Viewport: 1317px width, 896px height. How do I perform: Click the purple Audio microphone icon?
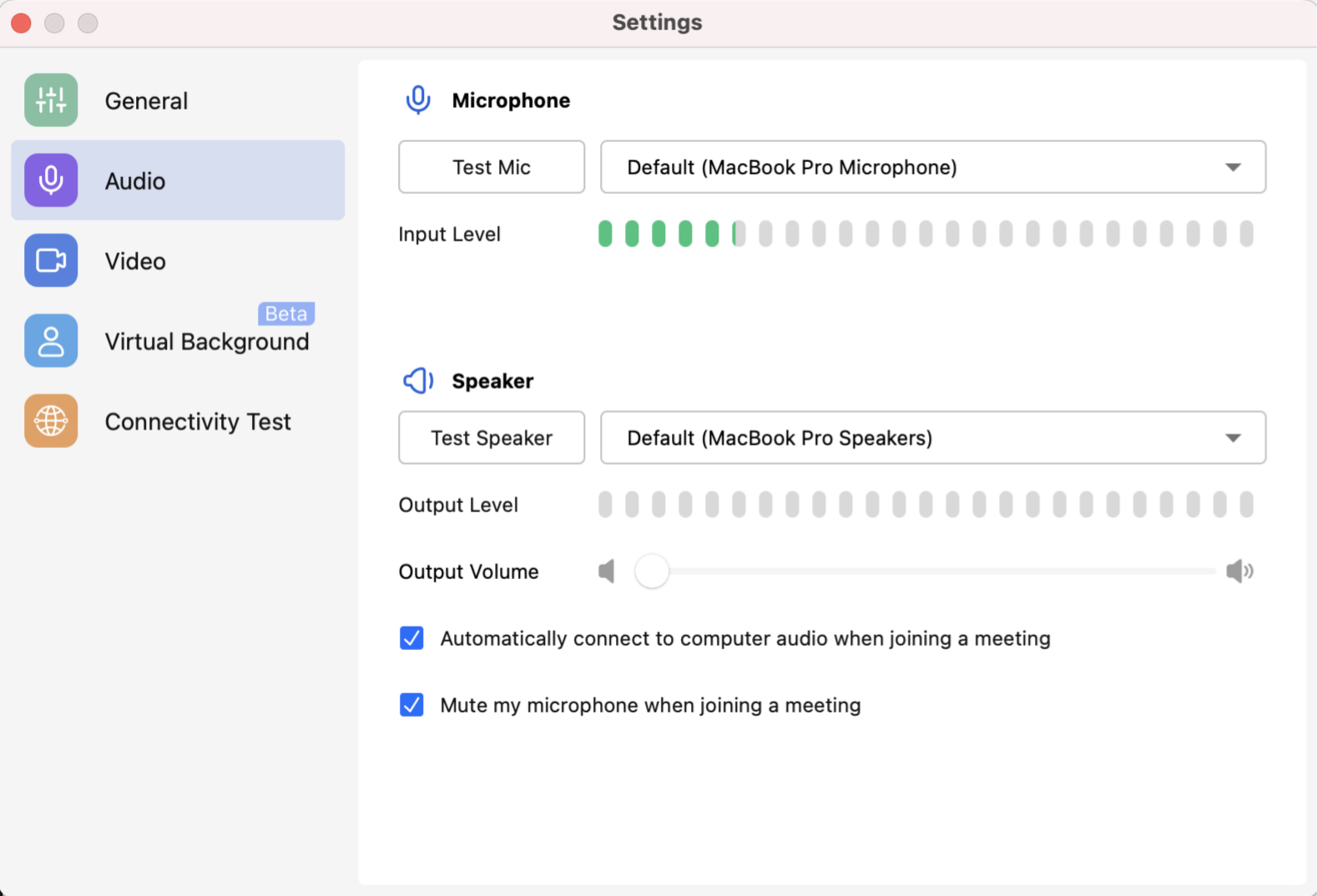click(51, 180)
